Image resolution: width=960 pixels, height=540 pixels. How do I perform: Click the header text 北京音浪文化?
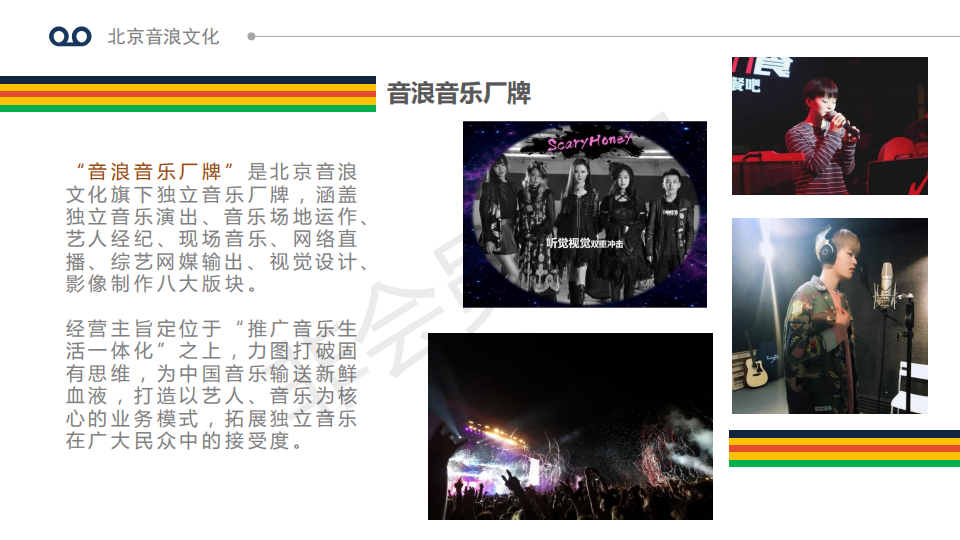pyautogui.click(x=163, y=37)
